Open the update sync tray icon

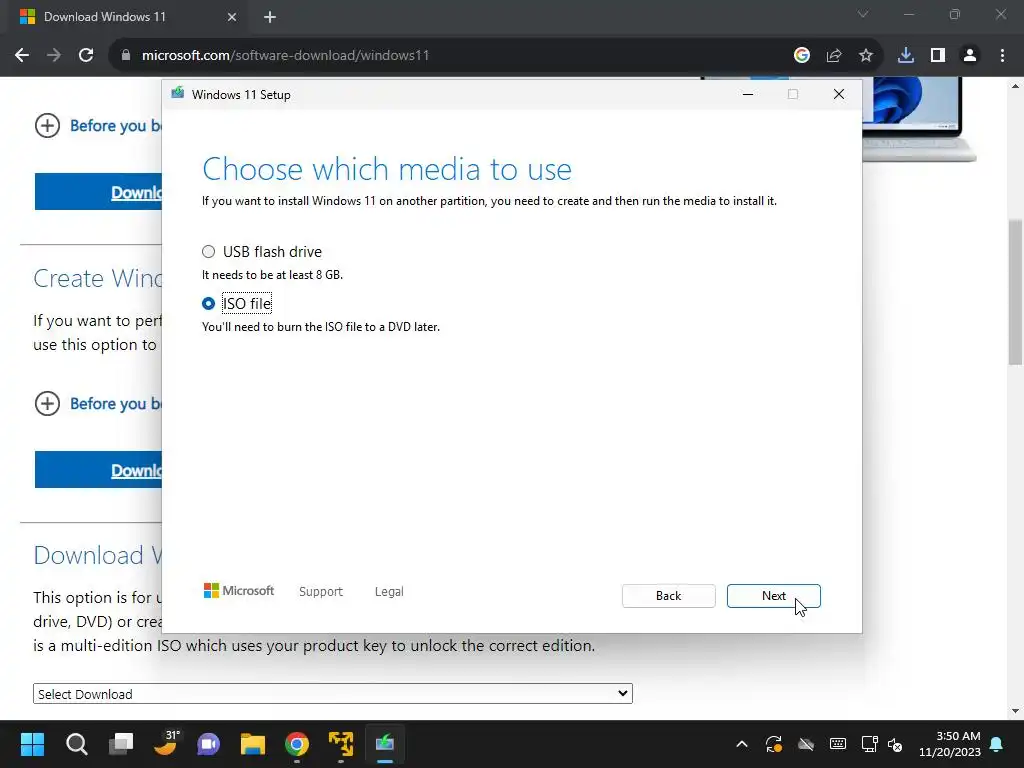tap(774, 744)
